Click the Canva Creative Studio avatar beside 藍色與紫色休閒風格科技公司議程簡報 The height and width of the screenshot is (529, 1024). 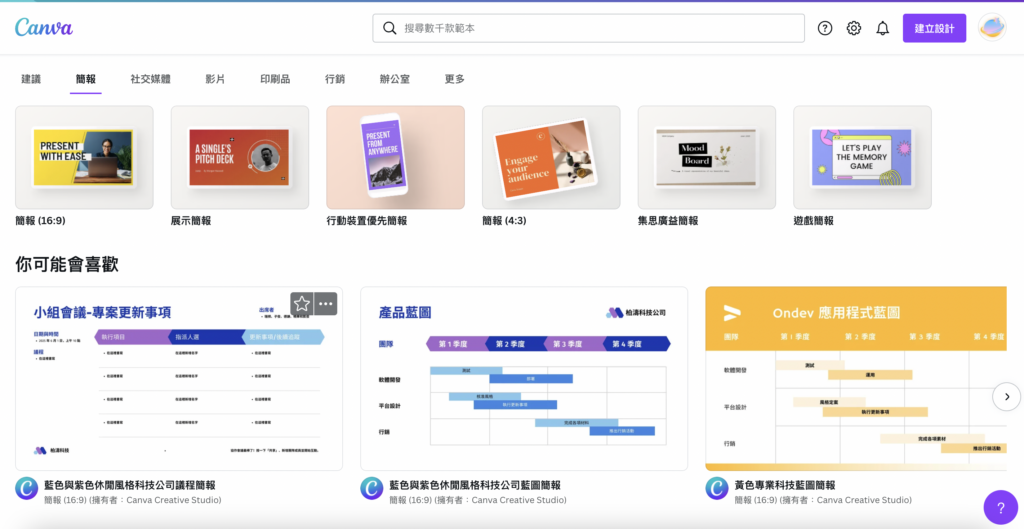27,489
